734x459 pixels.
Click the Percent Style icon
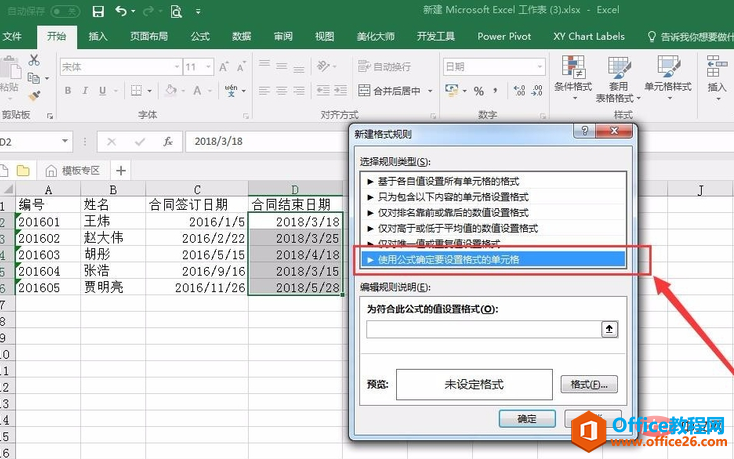tap(478, 91)
